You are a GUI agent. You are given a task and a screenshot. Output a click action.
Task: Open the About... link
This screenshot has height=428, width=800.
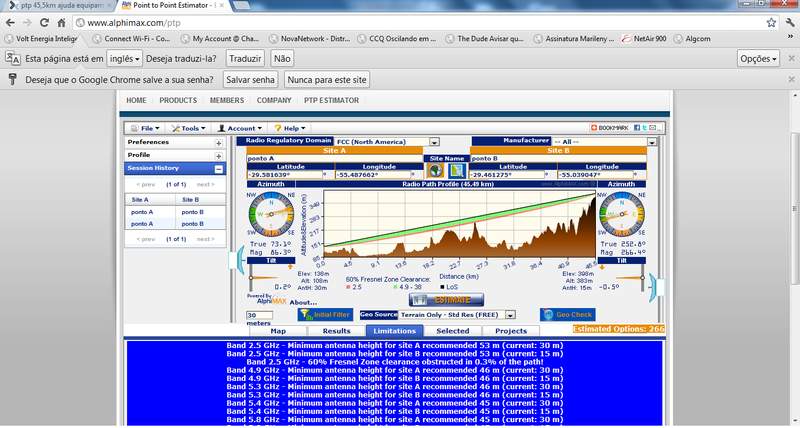click(x=303, y=303)
